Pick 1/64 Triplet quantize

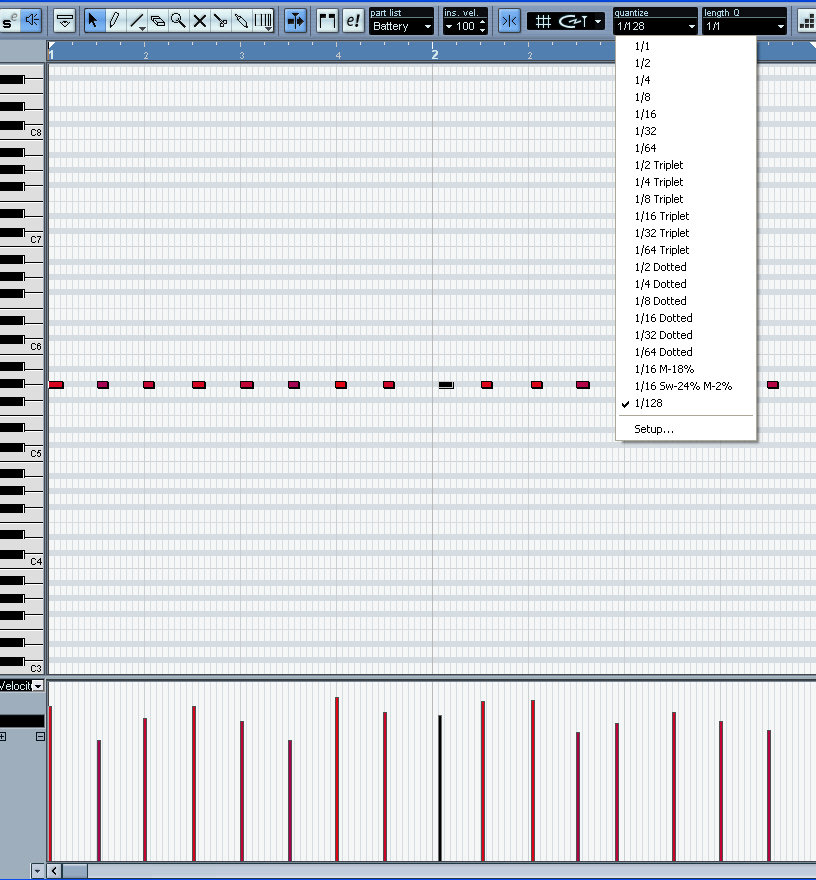pyautogui.click(x=686, y=250)
